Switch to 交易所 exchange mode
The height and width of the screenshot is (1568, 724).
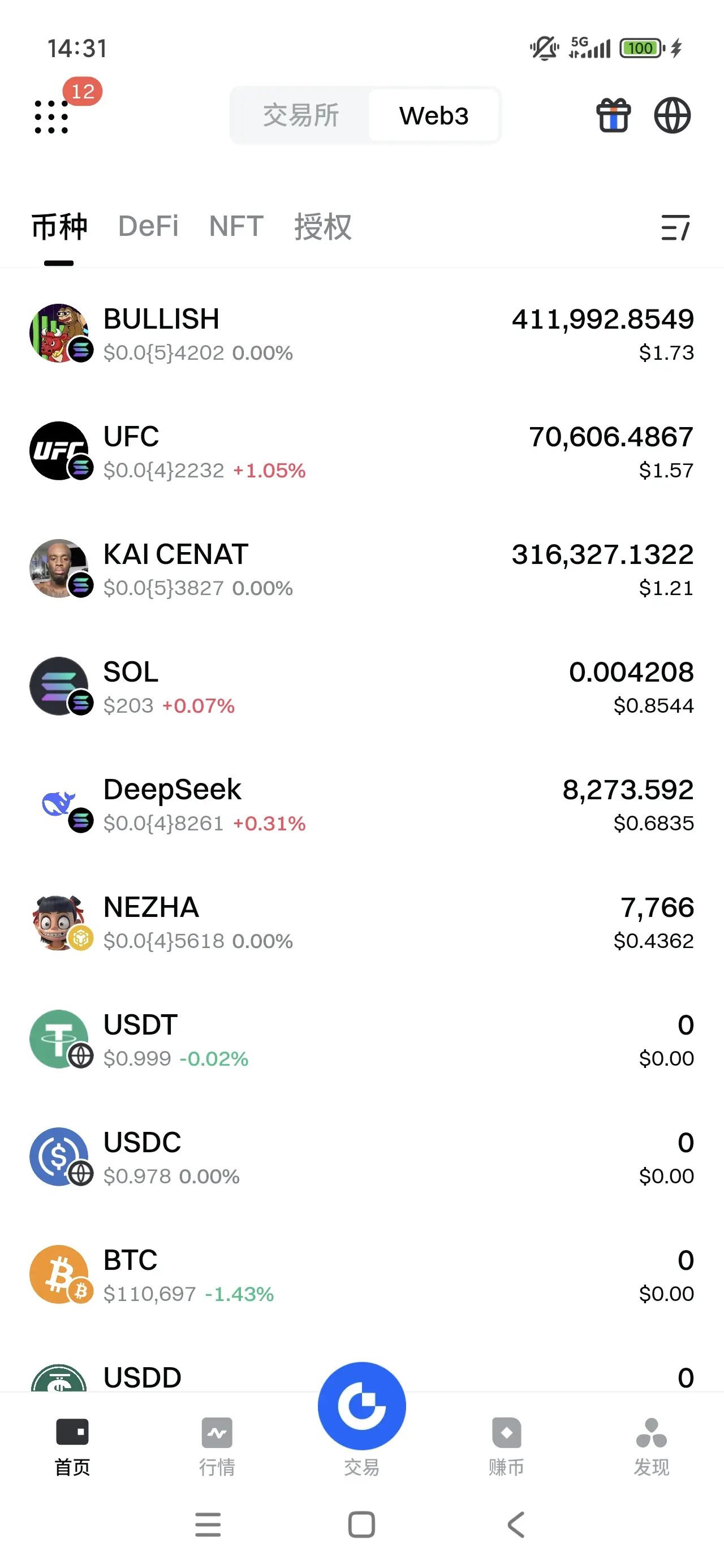pyautogui.click(x=301, y=115)
